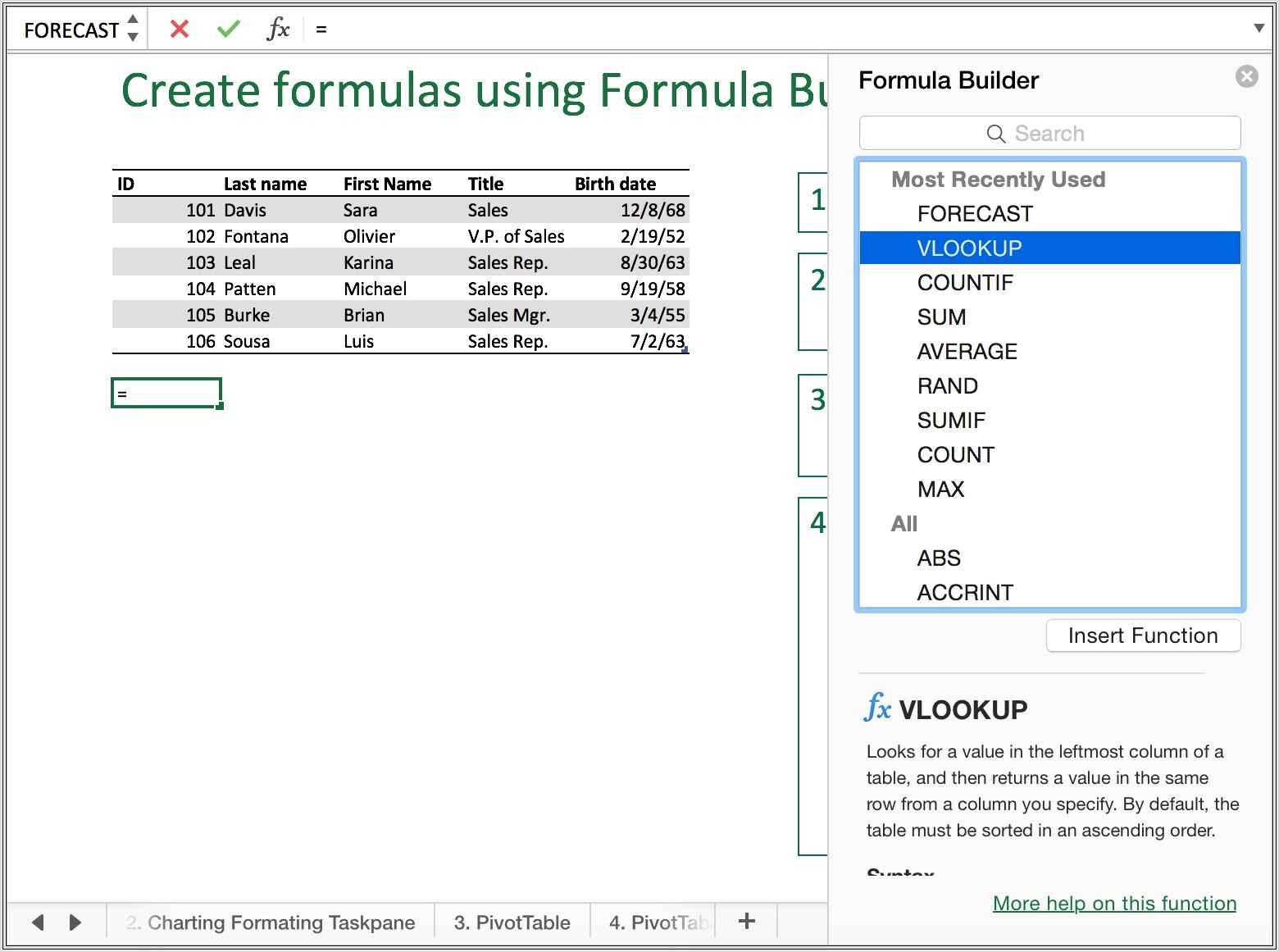1279x952 pixels.
Task: Select RAND in the function list
Action: click(x=1049, y=386)
